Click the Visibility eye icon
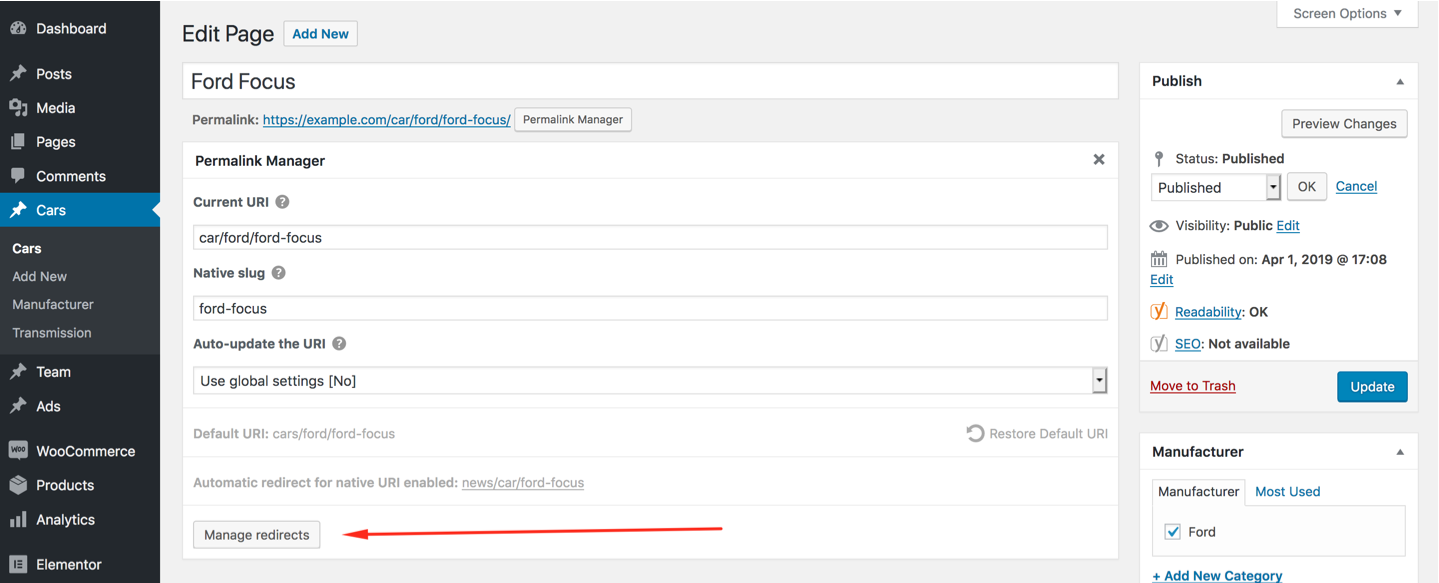This screenshot has height=583, width=1439. [1159, 226]
